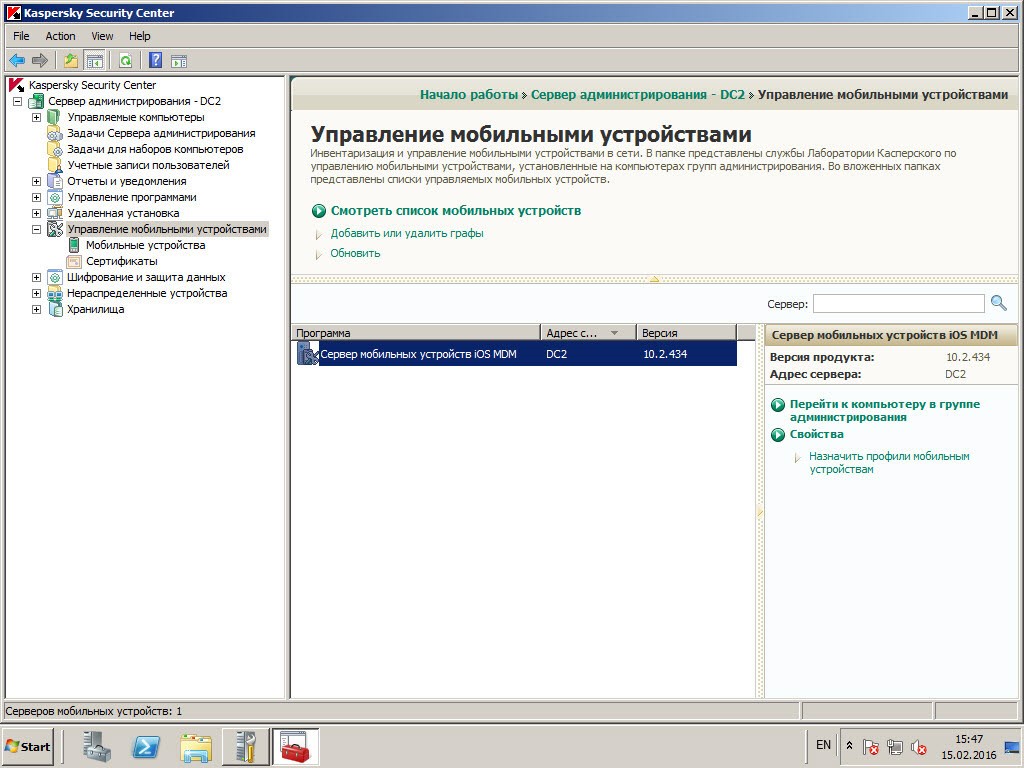Show hidden tray icons with the chevron

tap(849, 745)
